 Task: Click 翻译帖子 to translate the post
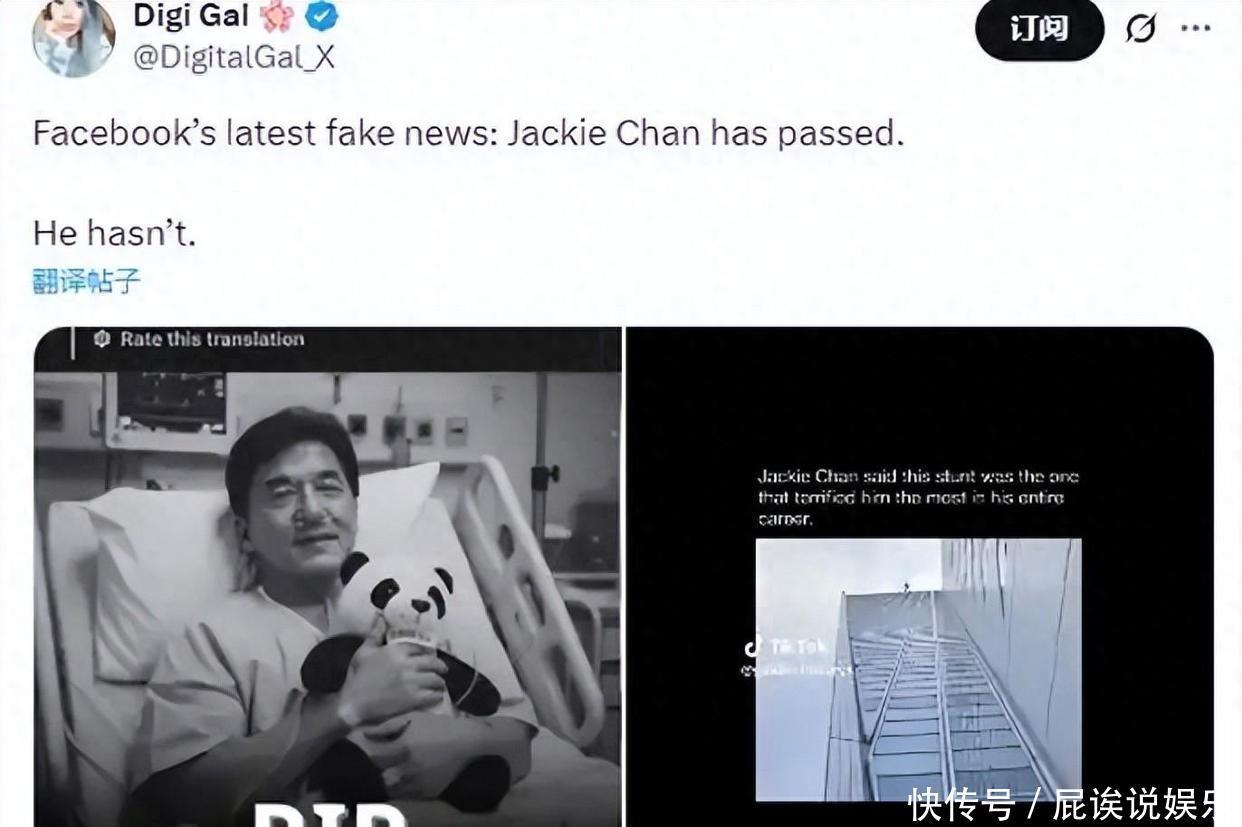click(86, 281)
